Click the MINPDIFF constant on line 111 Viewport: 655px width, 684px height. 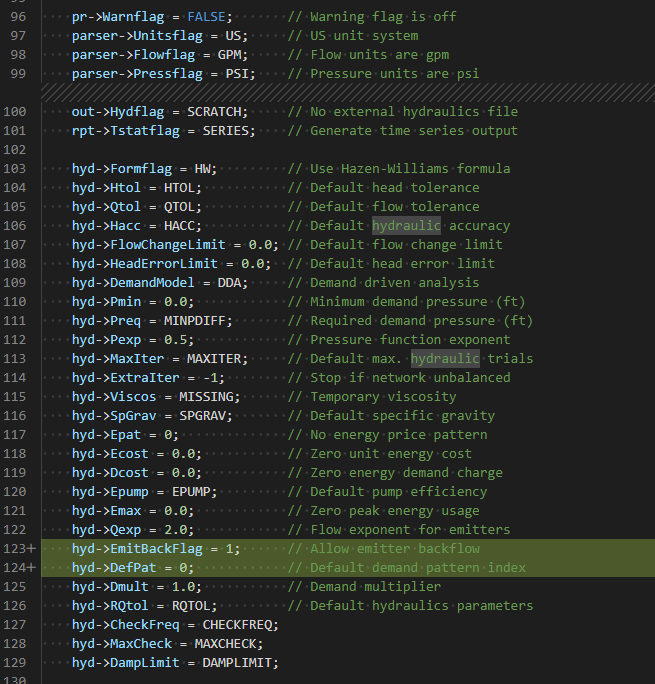(194, 321)
